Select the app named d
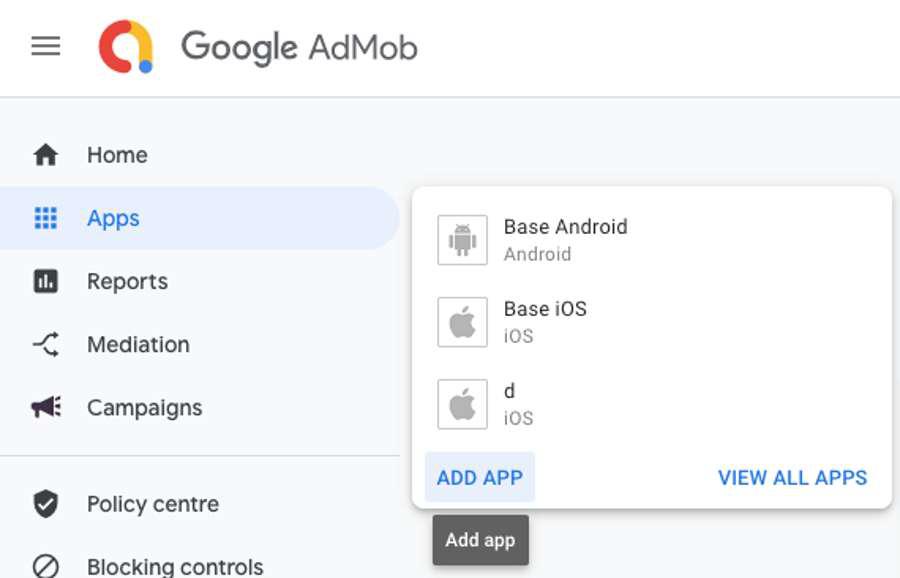Screen dimensions: 900x578 [509, 392]
